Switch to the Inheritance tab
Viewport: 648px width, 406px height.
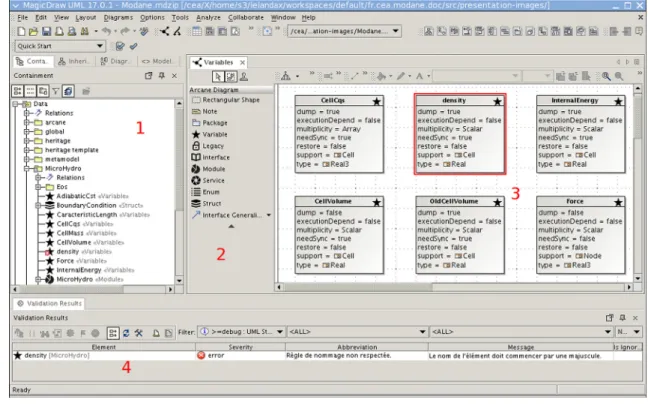tap(74, 61)
